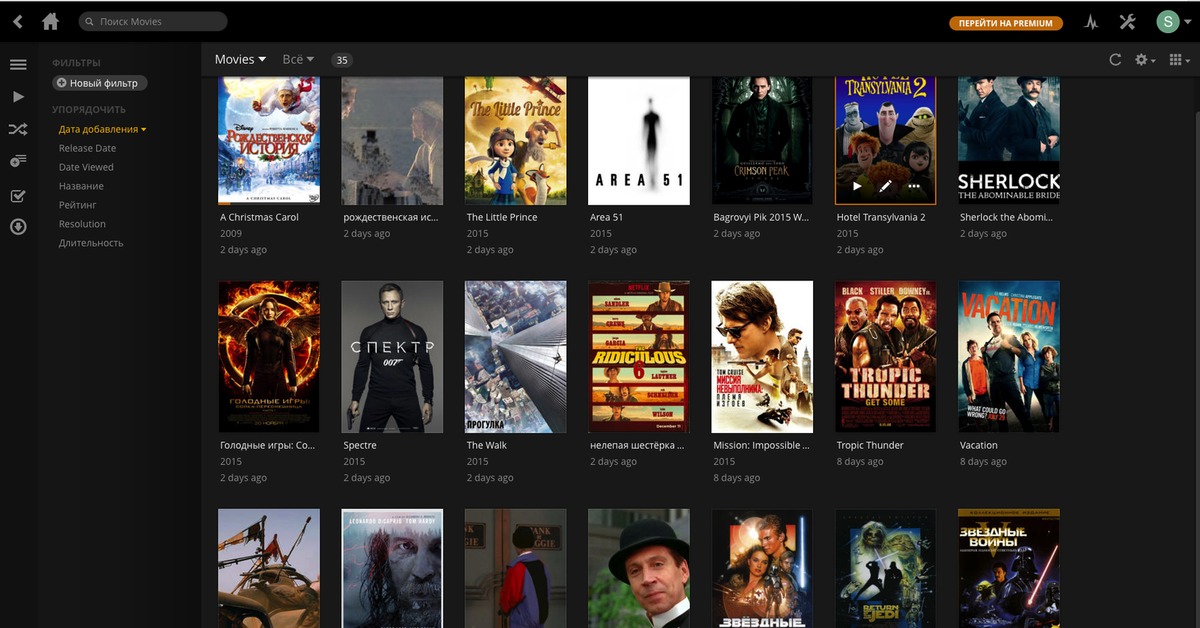This screenshot has width=1200, height=628.
Task: Click the add to playlist sidebar icon
Action: point(18,161)
